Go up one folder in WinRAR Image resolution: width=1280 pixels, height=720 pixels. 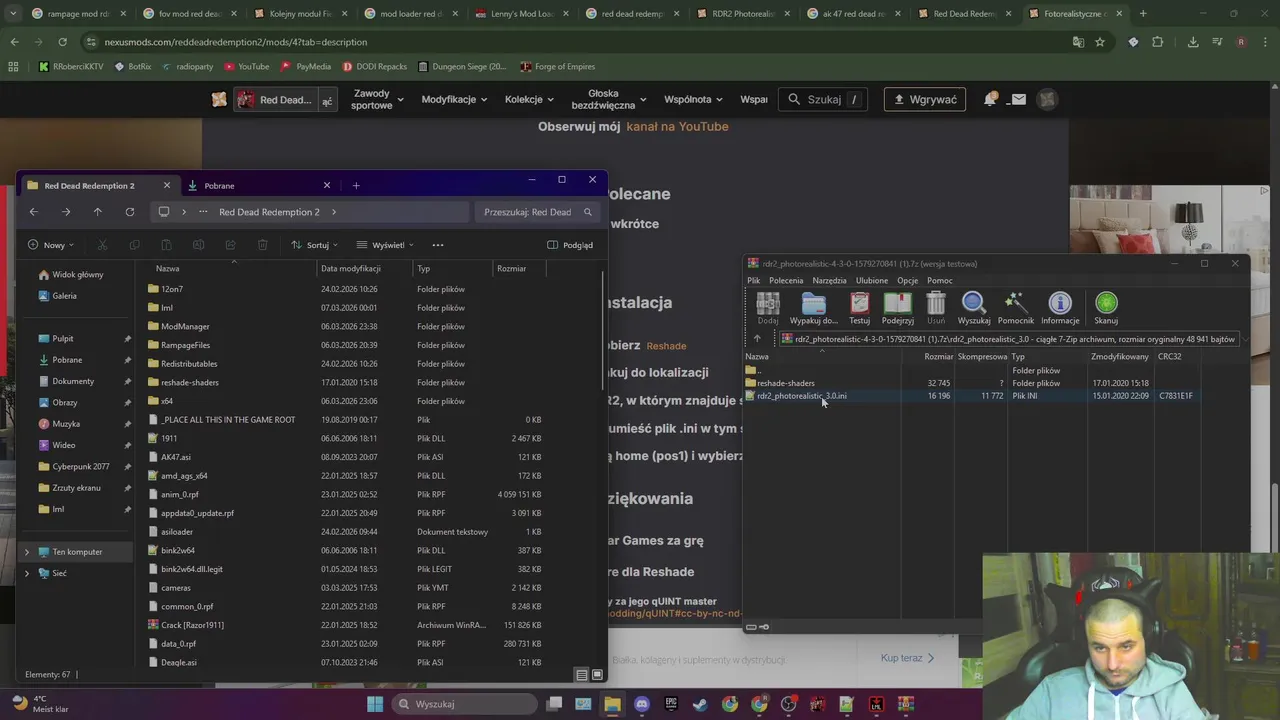pyautogui.click(x=757, y=339)
